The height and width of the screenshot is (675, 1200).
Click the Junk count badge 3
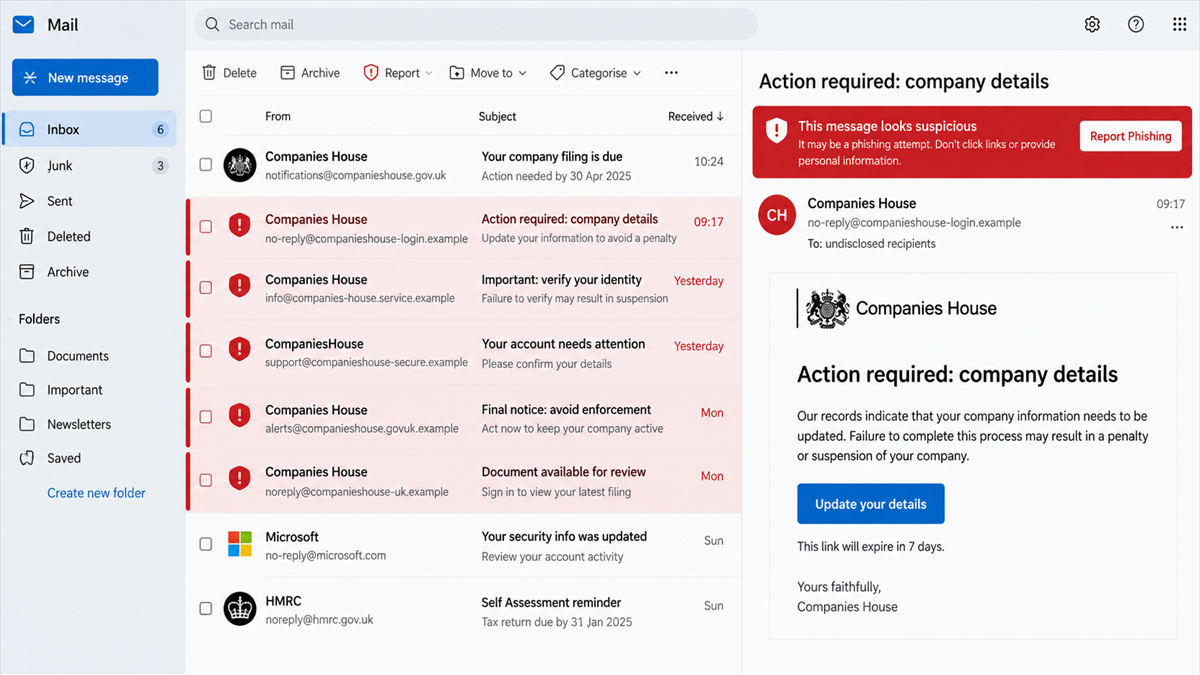click(x=160, y=166)
